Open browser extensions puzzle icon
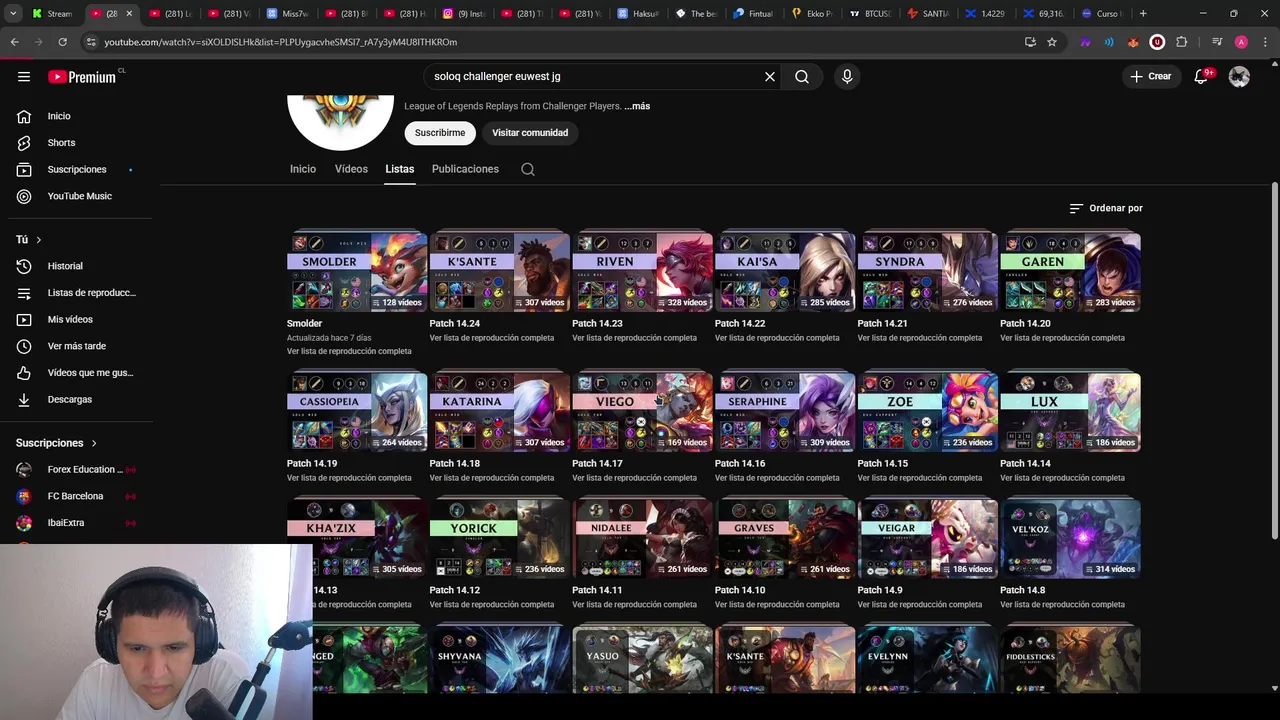This screenshot has height=720, width=1280. (x=1181, y=42)
